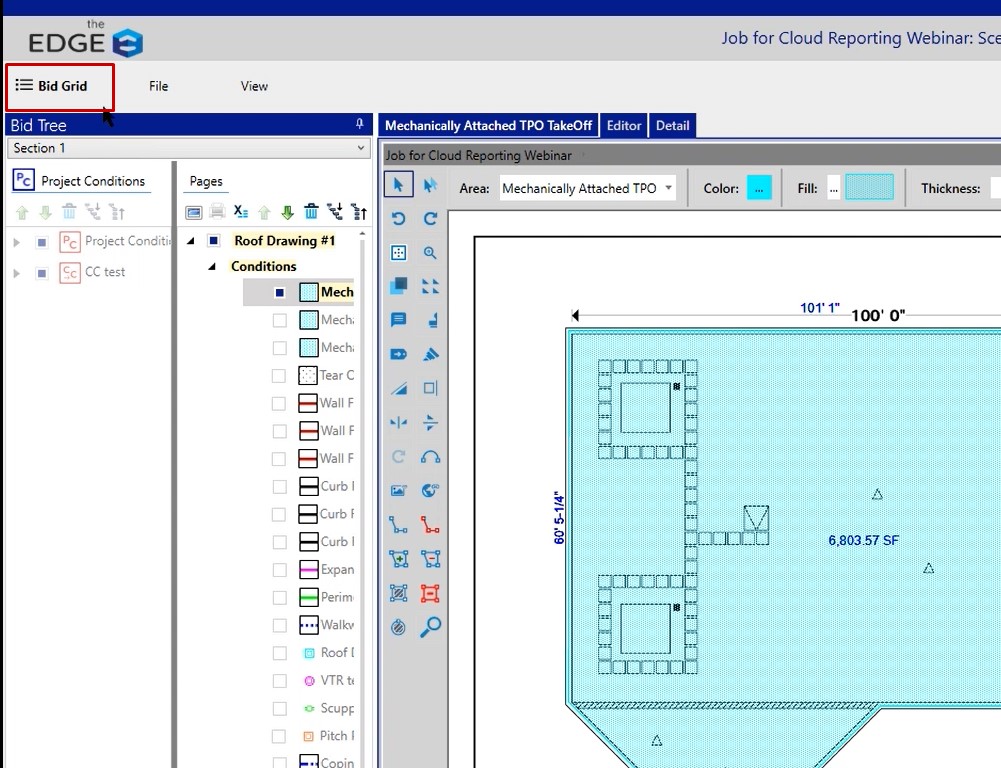Viewport: 1001px width, 768px height.
Task: Toggle the Roof Drawing #1 checkbox
Action: tap(213, 241)
